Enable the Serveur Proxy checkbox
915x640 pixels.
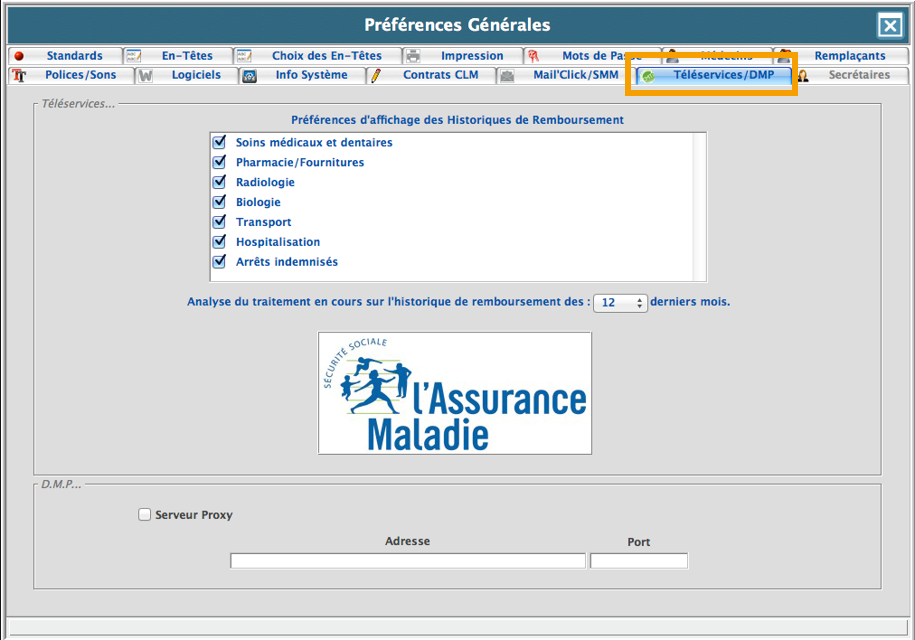144,514
